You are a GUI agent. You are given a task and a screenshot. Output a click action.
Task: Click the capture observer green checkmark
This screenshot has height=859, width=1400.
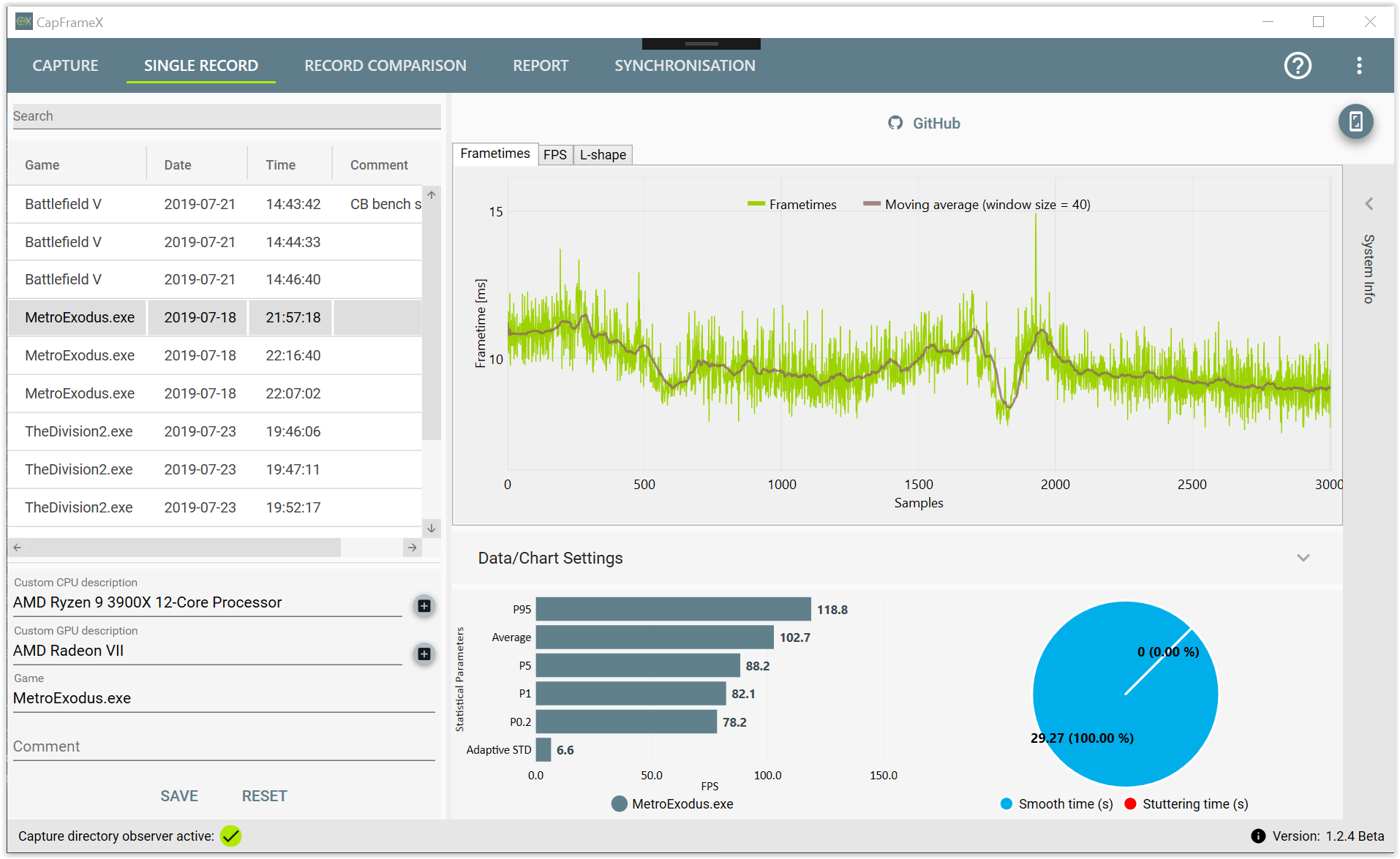pyautogui.click(x=230, y=836)
